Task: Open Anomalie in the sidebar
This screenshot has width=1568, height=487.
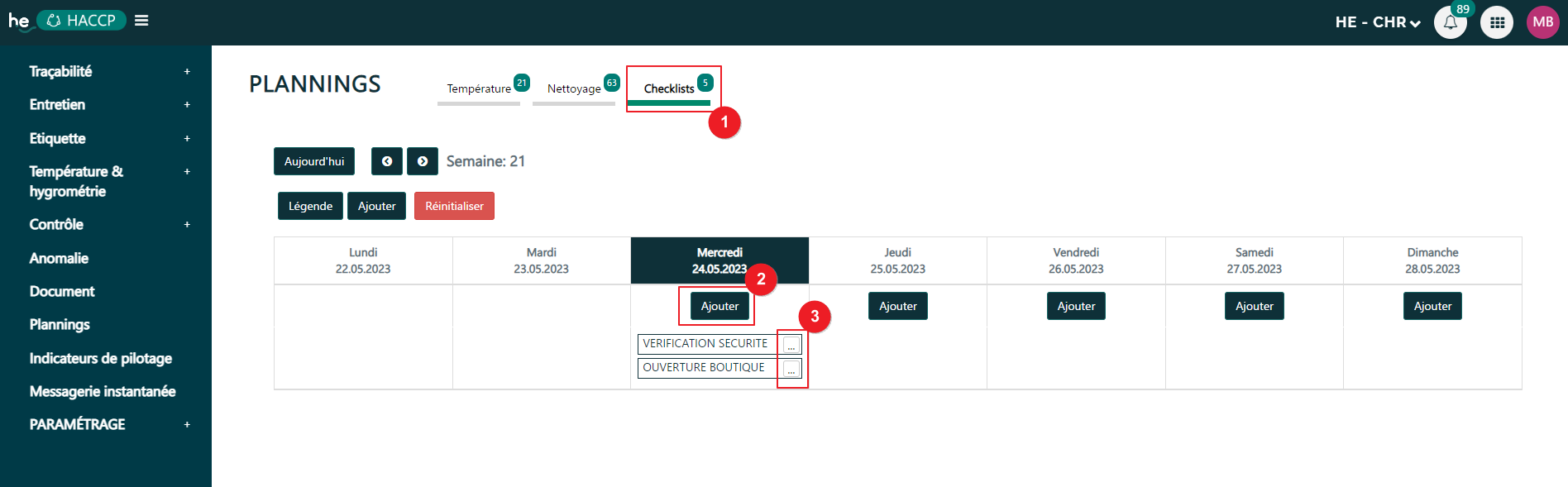Action: pyautogui.click(x=59, y=259)
